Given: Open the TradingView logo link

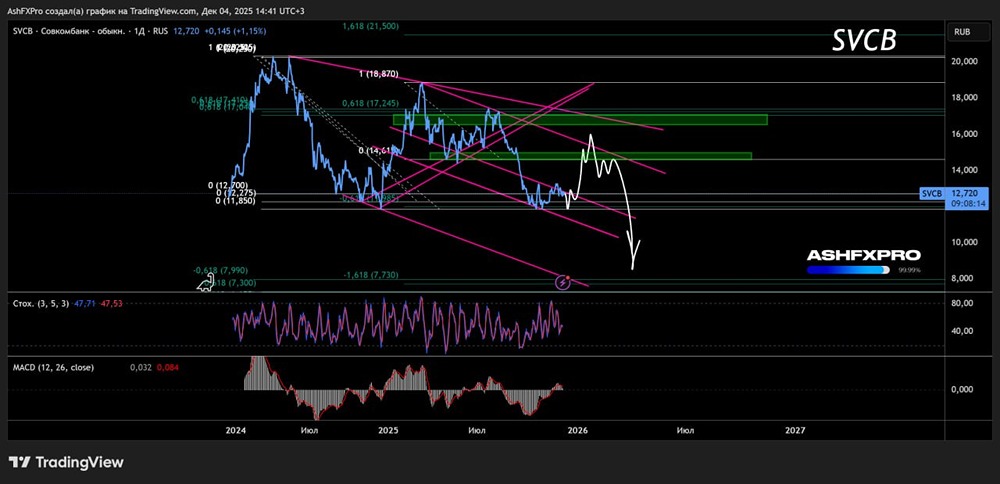Looking at the screenshot, I should pyautogui.click(x=66, y=462).
